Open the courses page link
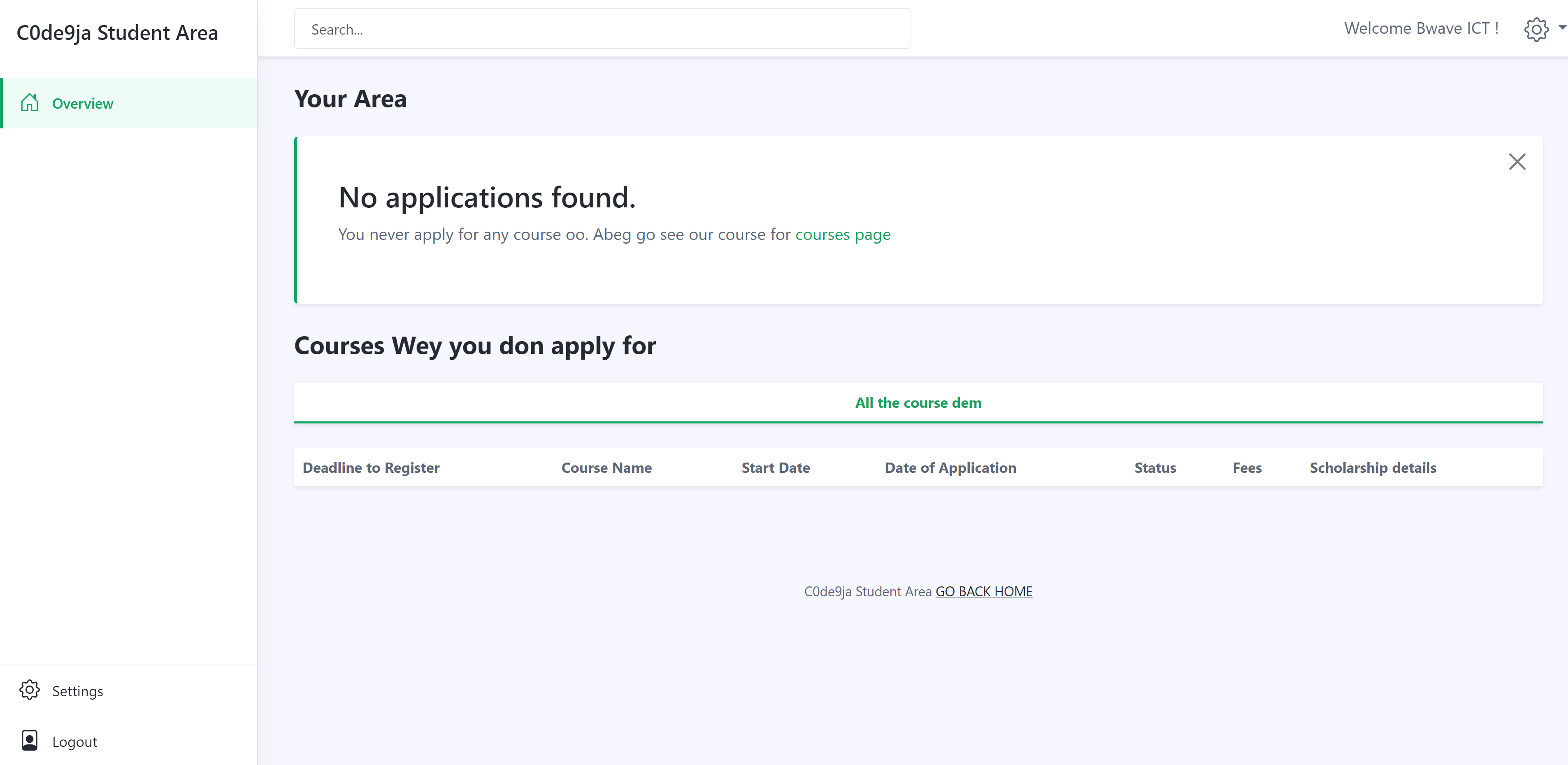The width and height of the screenshot is (1568, 765). pyautogui.click(x=843, y=234)
